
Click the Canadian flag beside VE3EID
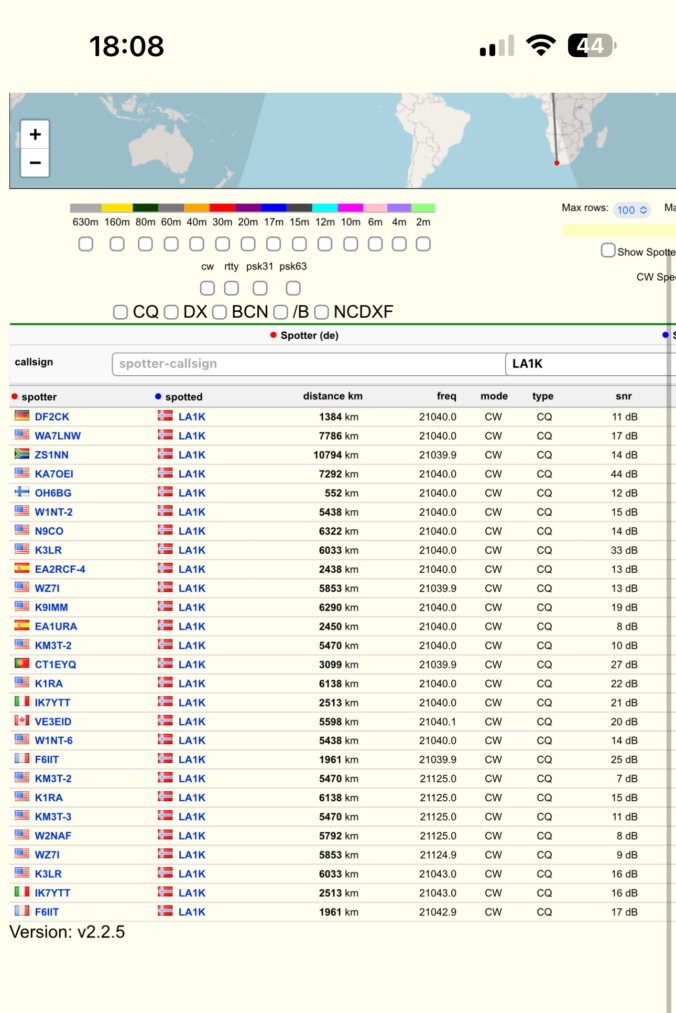pos(22,721)
